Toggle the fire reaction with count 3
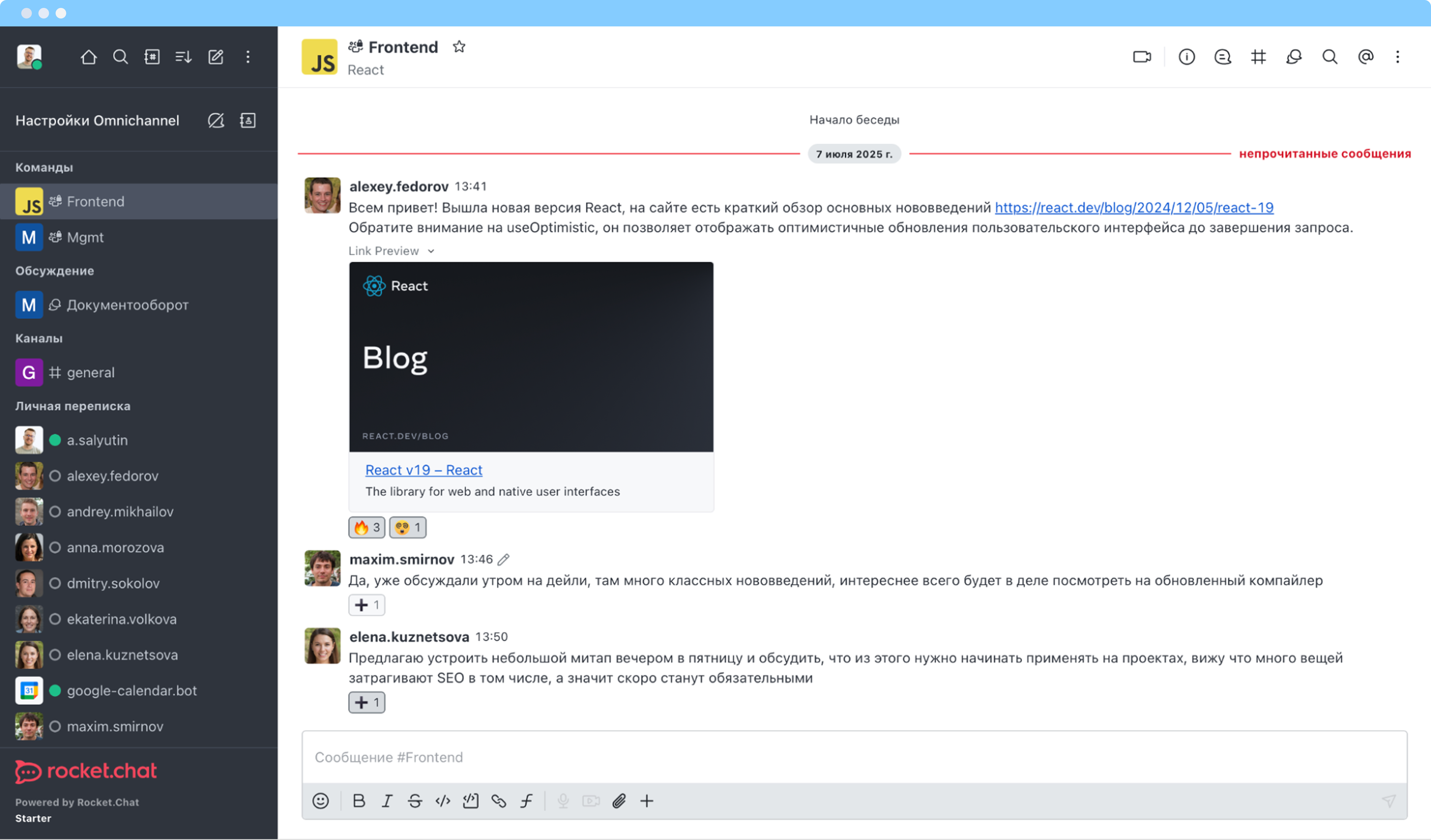 [x=367, y=528]
